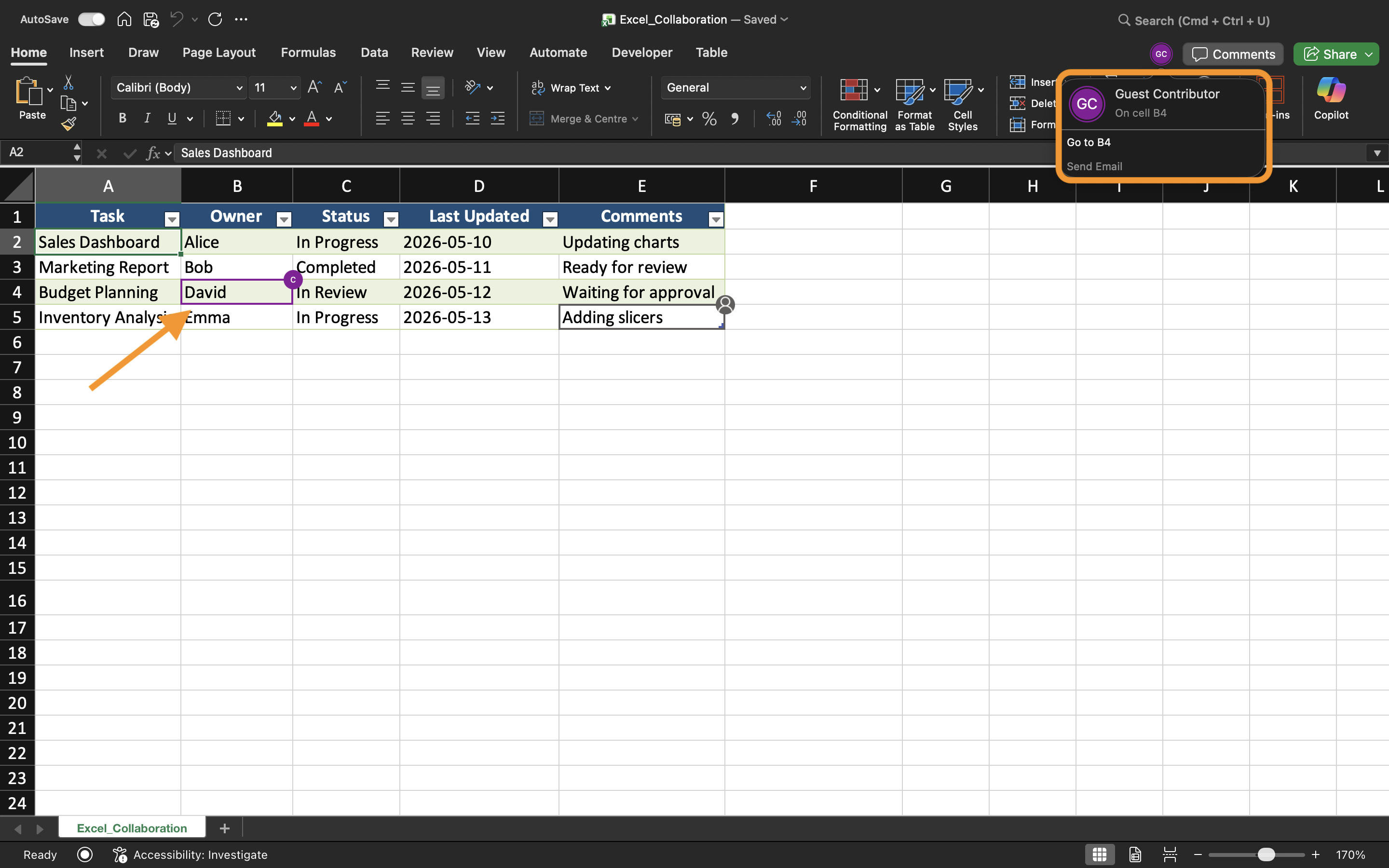This screenshot has height=868, width=1389.
Task: Toggle Italic formatting
Action: tap(147, 118)
